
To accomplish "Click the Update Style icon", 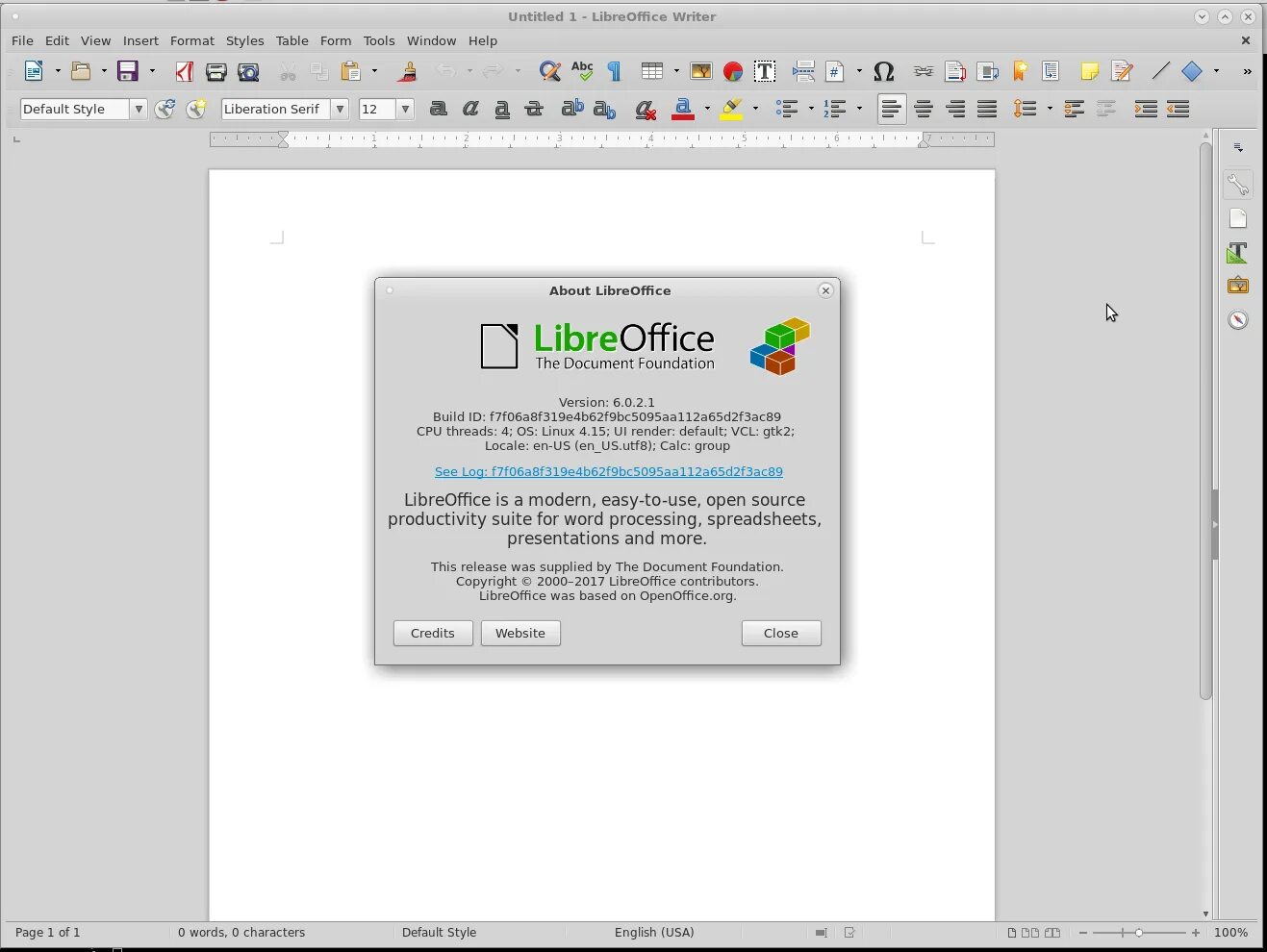I will (x=165, y=109).
